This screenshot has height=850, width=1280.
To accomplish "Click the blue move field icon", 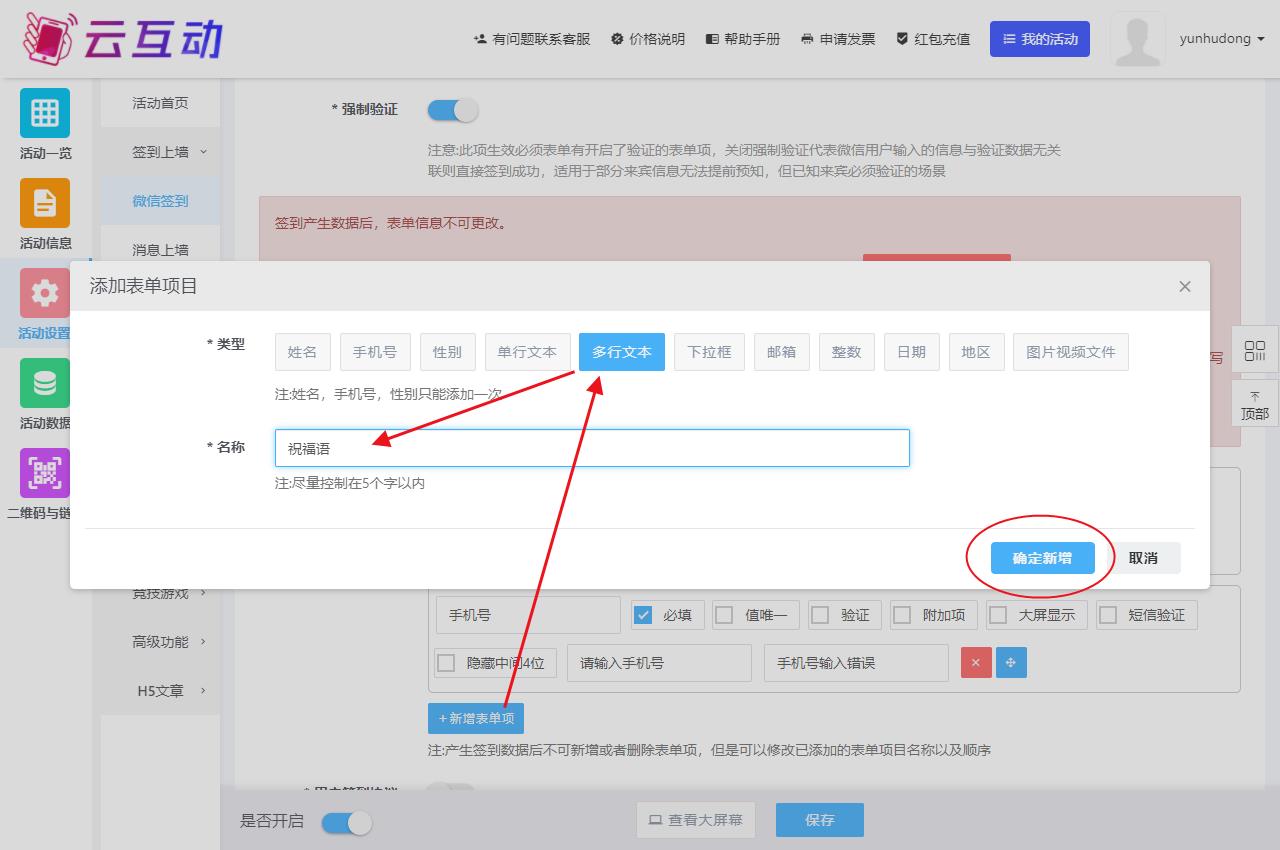I will 1011,663.
